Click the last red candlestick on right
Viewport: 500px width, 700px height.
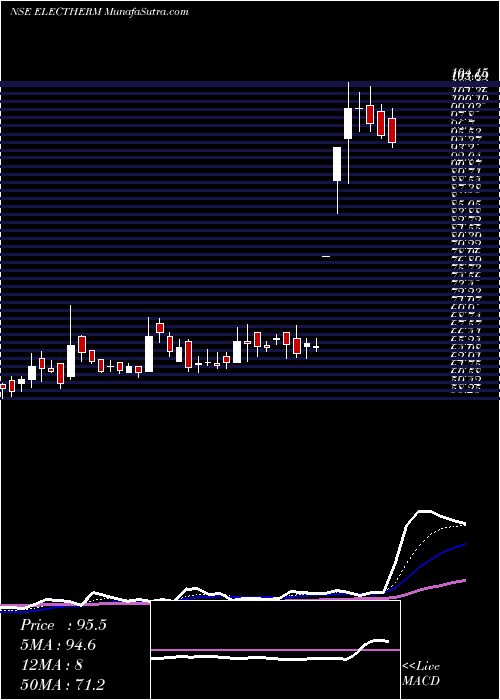392,128
